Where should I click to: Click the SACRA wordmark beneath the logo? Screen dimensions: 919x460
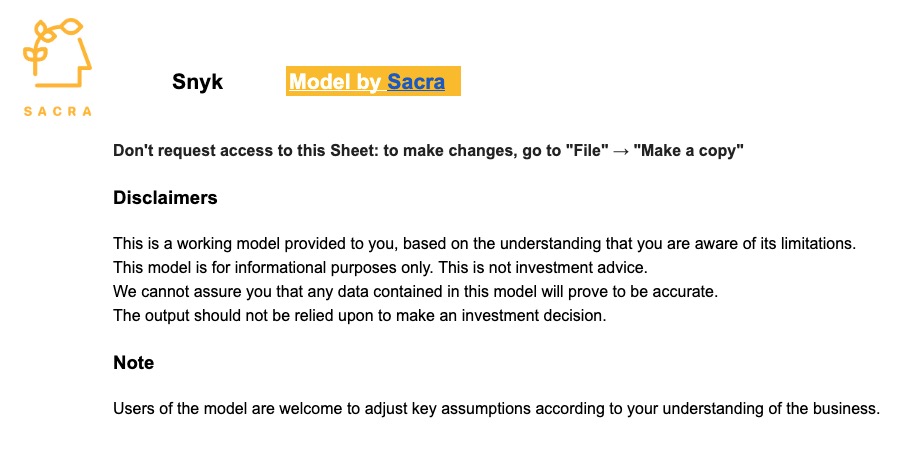click(57, 111)
